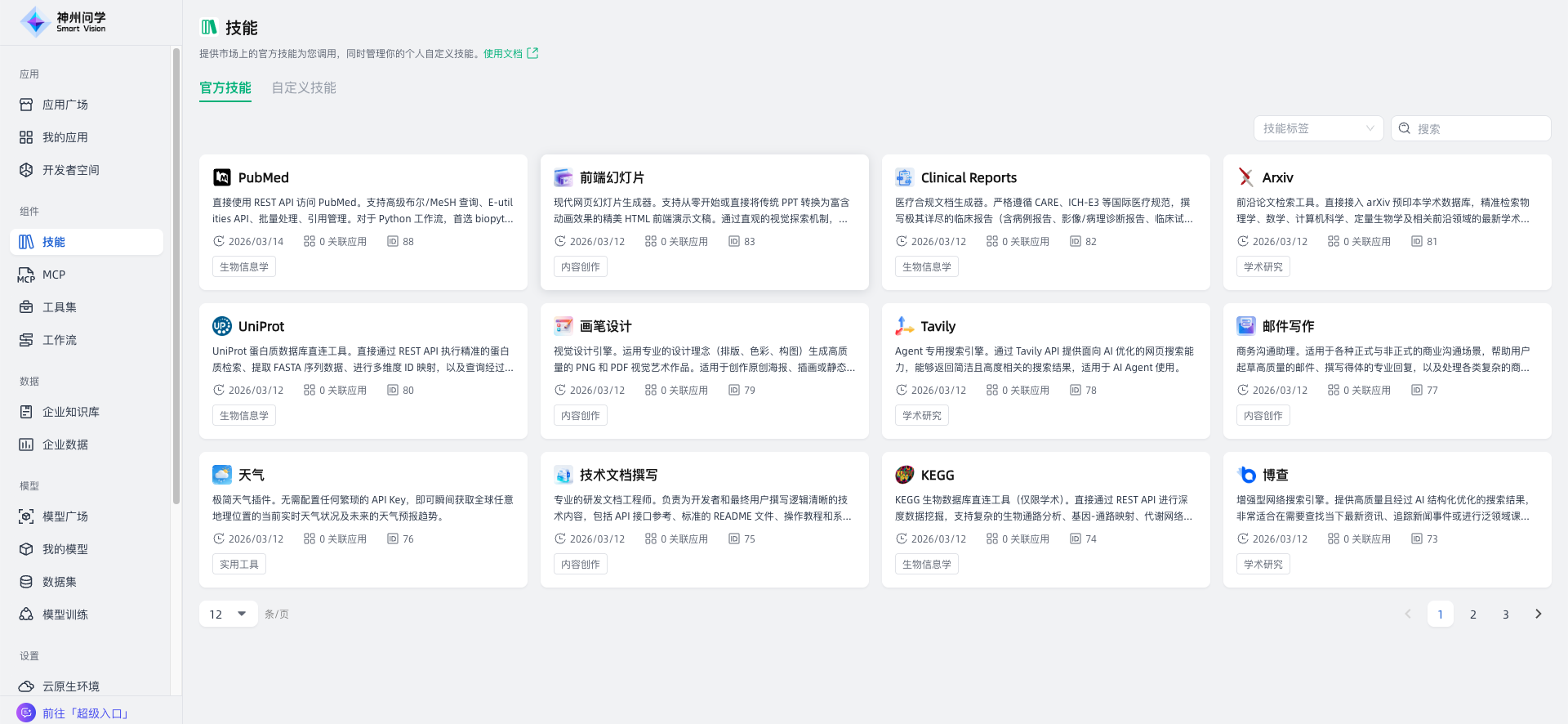This screenshot has height=724, width=1568.
Task: Open the 天气 weather skill icon
Action: [x=221, y=475]
